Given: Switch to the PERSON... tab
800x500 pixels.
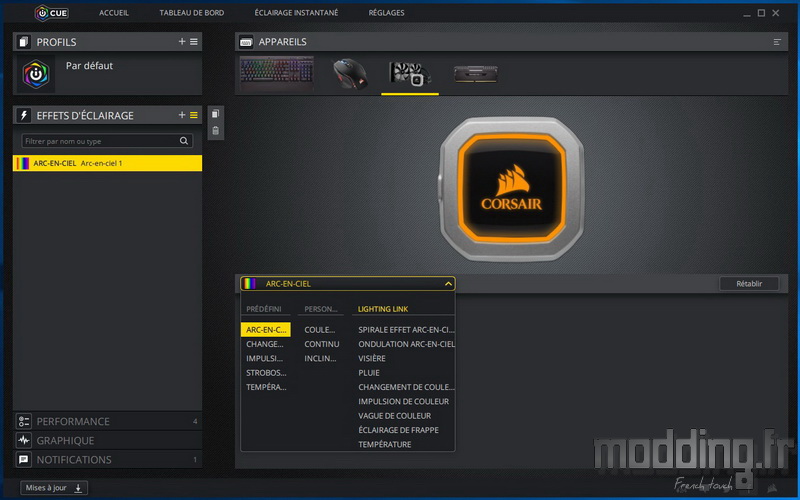Looking at the screenshot, I should (x=321, y=309).
